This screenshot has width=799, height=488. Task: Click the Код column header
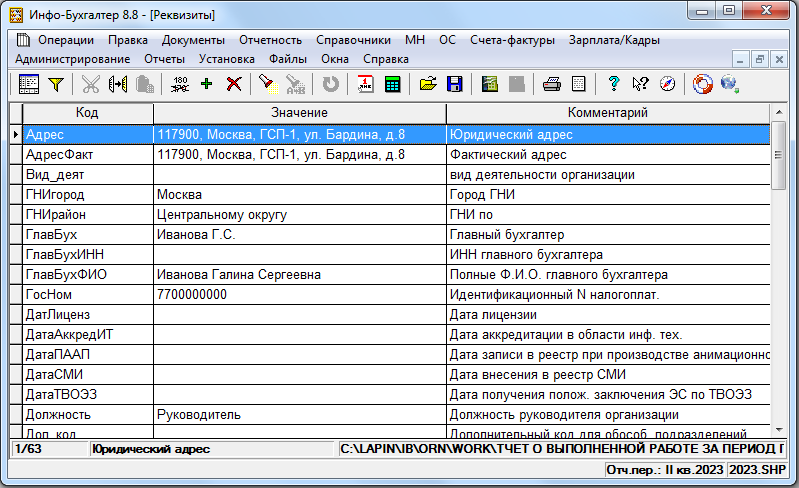[x=87, y=113]
